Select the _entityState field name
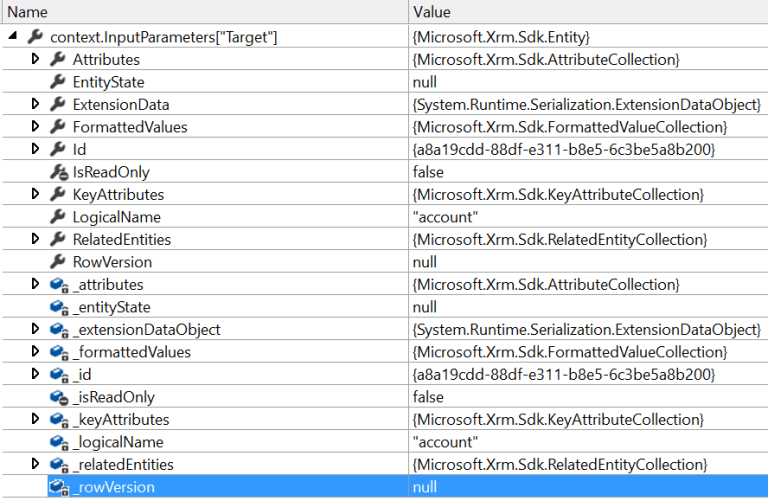This screenshot has width=768, height=501. tap(112, 307)
